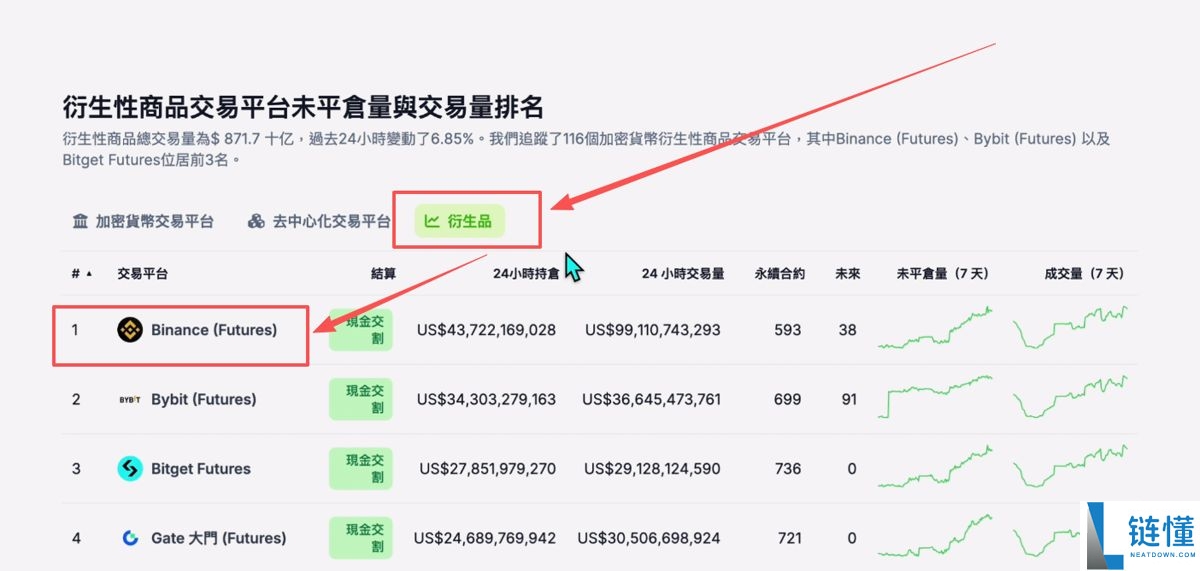Click the US$43,722,169,028 open interest value
Screen dimensions: 1200x571
[x=486, y=330]
